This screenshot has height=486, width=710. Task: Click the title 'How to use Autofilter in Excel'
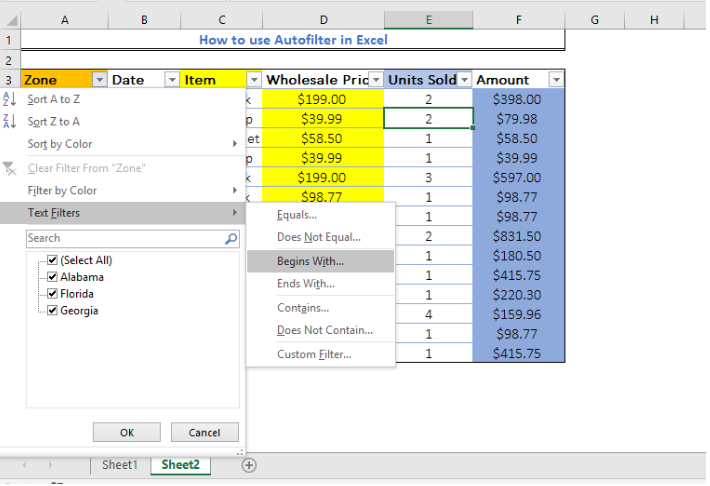(293, 40)
